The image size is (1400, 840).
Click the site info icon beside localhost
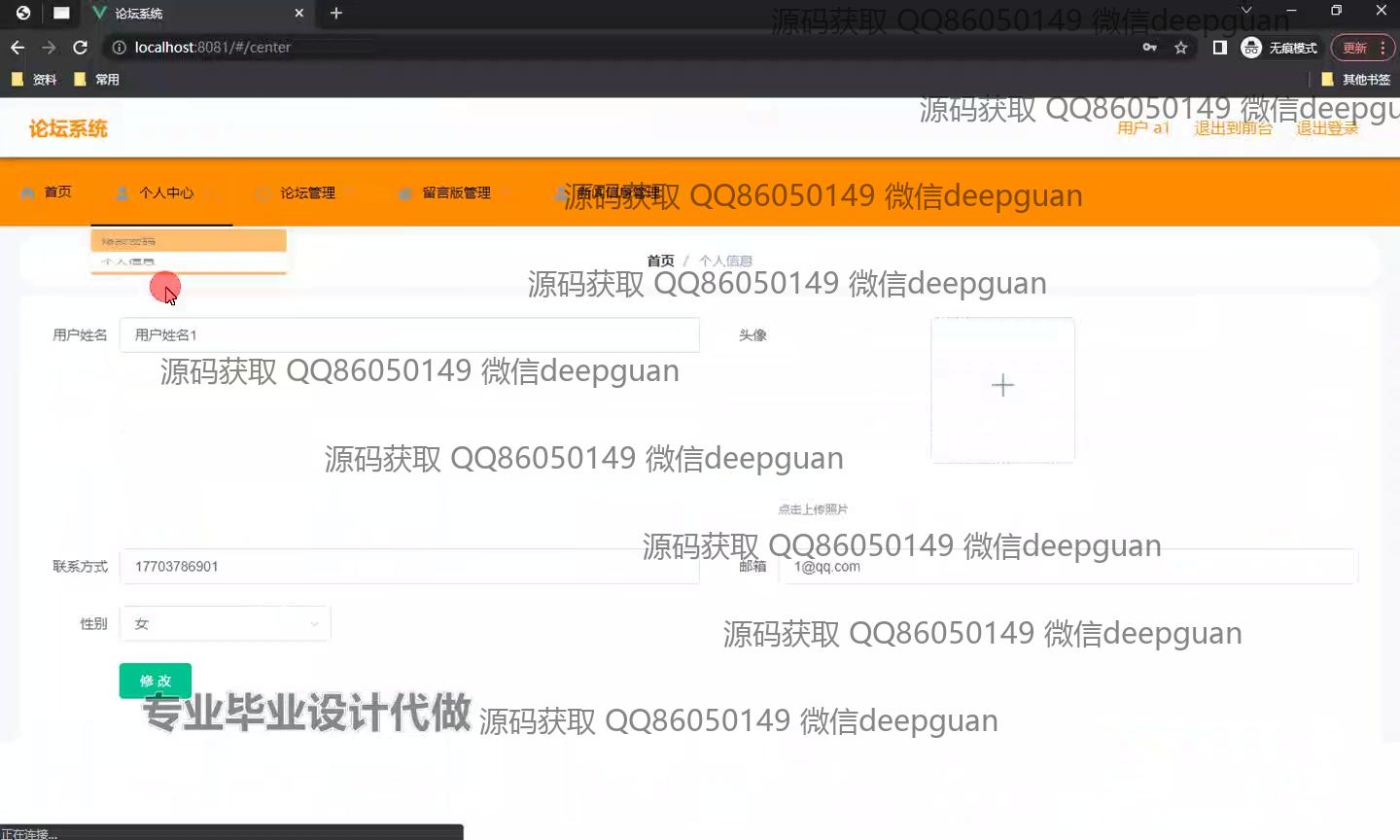pos(120,48)
